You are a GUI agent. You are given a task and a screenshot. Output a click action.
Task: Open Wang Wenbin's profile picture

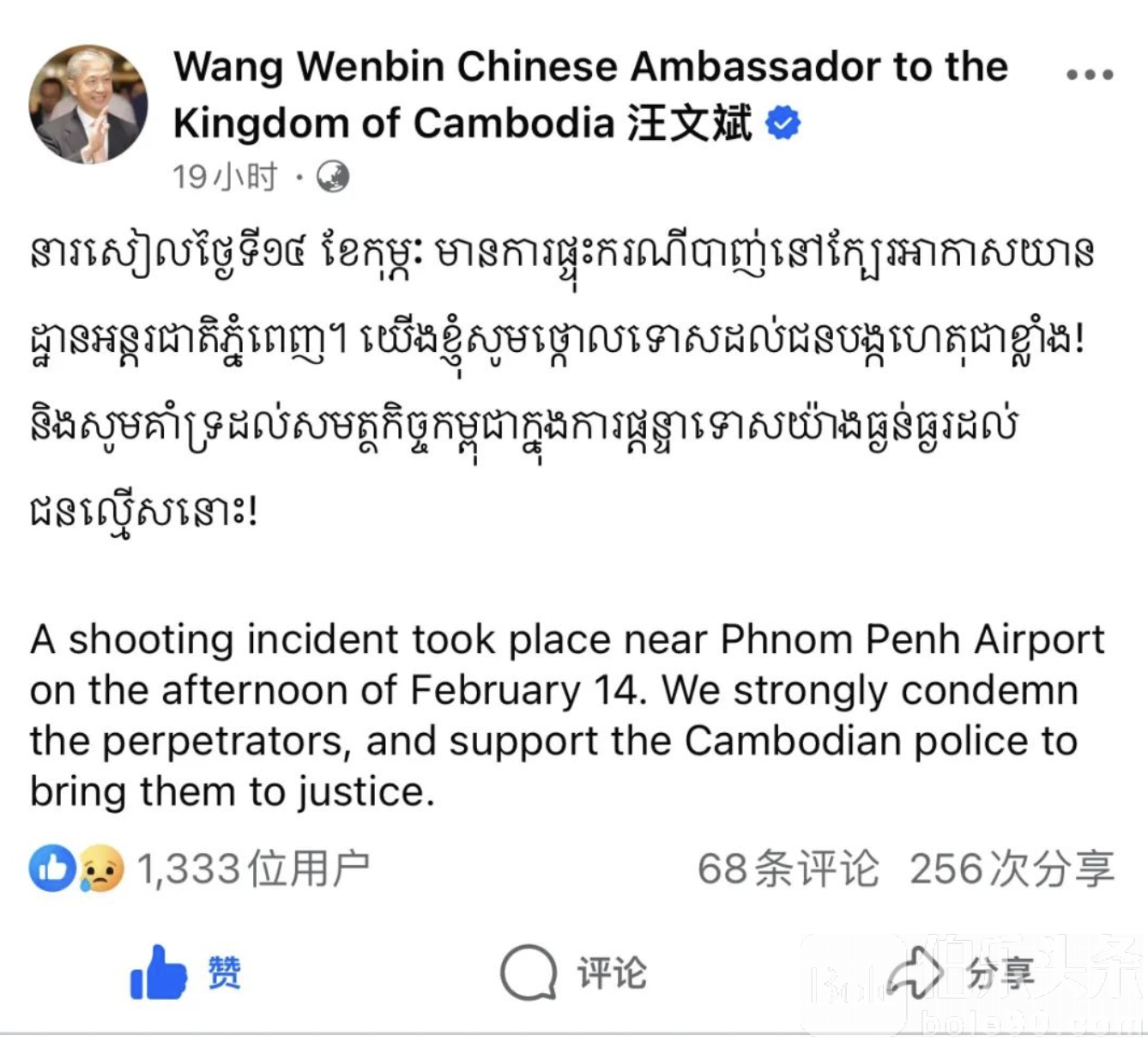pyautogui.click(x=88, y=104)
